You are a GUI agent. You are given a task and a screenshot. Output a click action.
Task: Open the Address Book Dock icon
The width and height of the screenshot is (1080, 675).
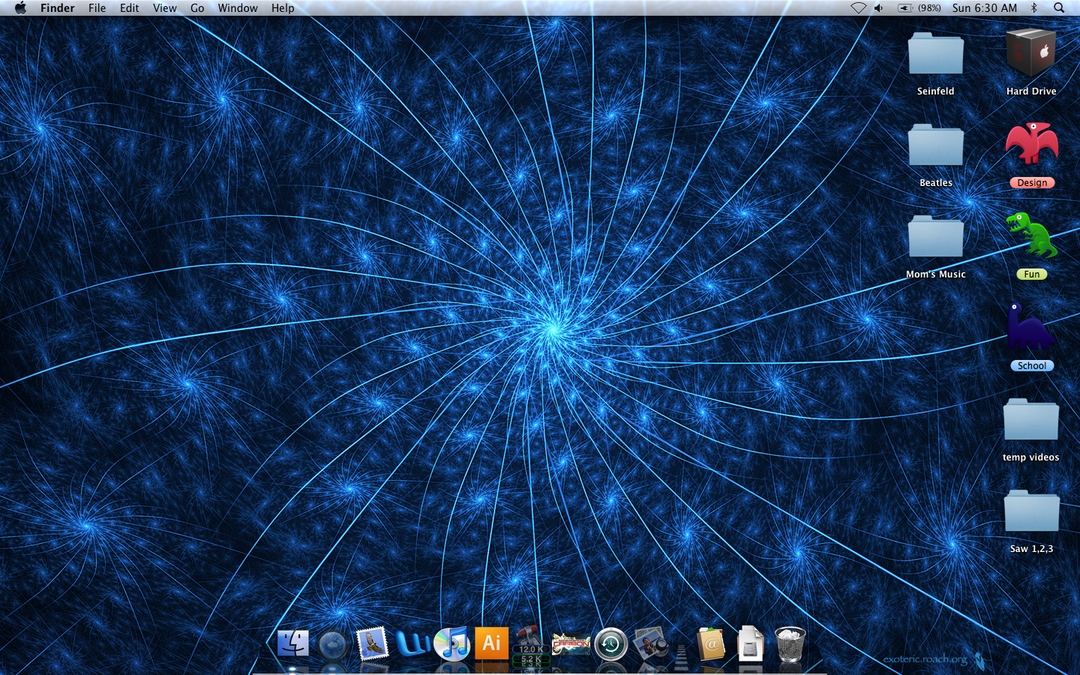point(711,645)
